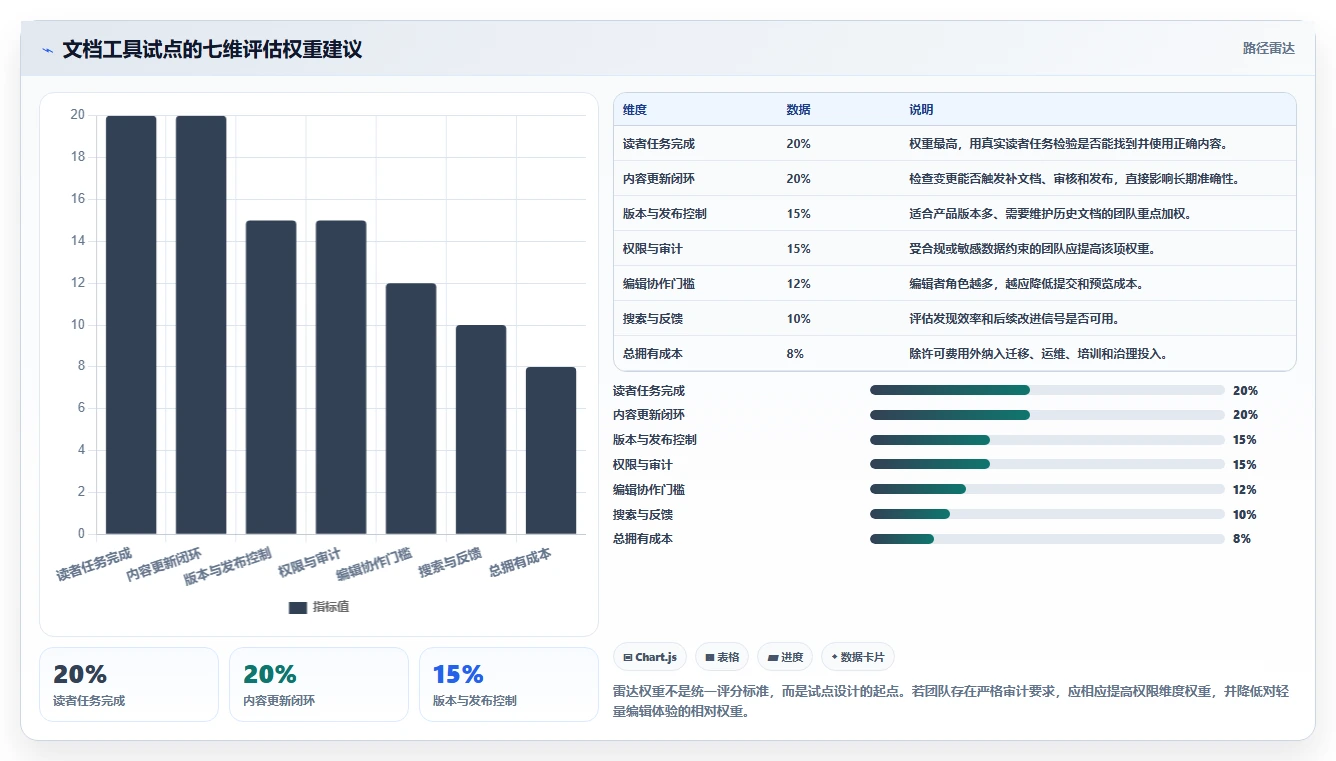Open the 20% 读者任务完成 stat card

coord(129,684)
